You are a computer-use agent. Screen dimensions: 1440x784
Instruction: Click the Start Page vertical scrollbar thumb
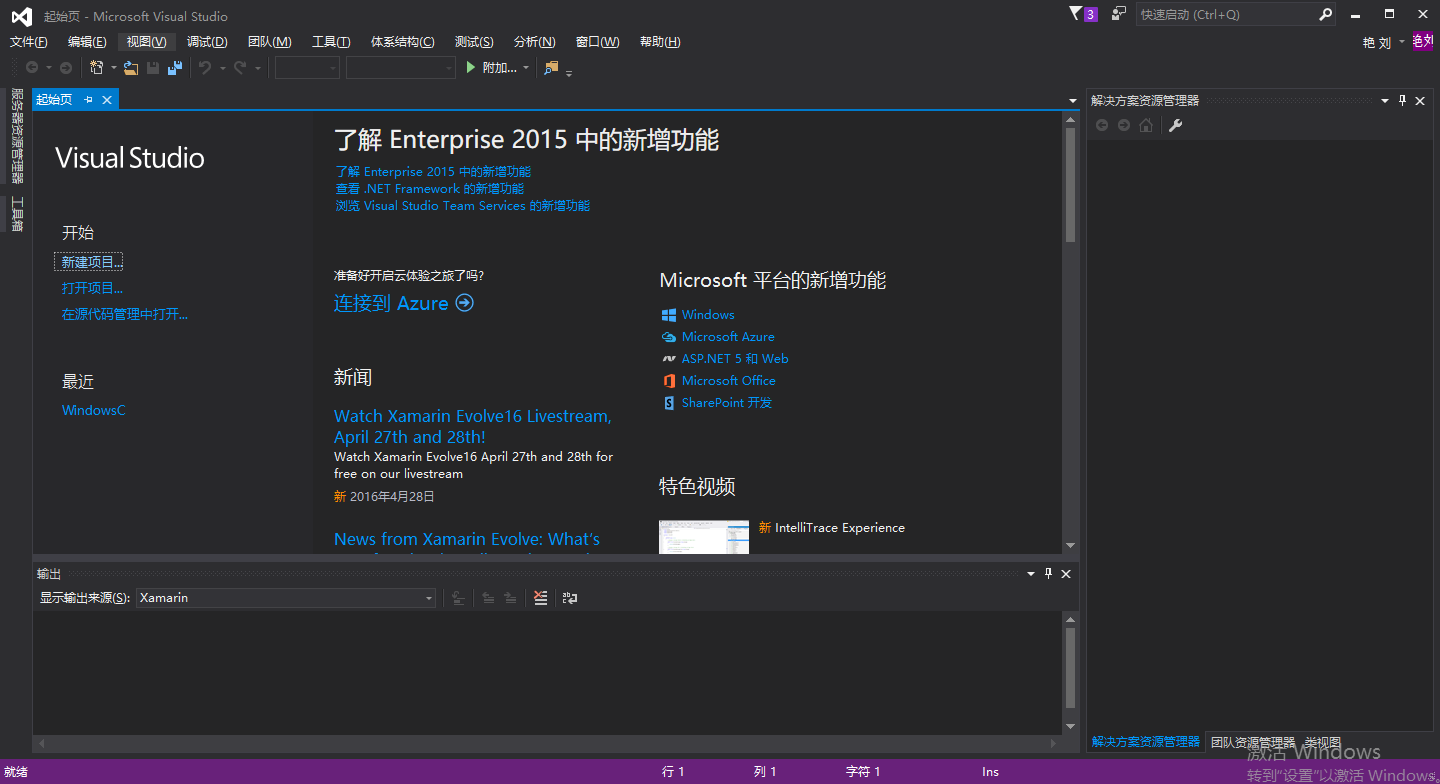coord(1070,185)
